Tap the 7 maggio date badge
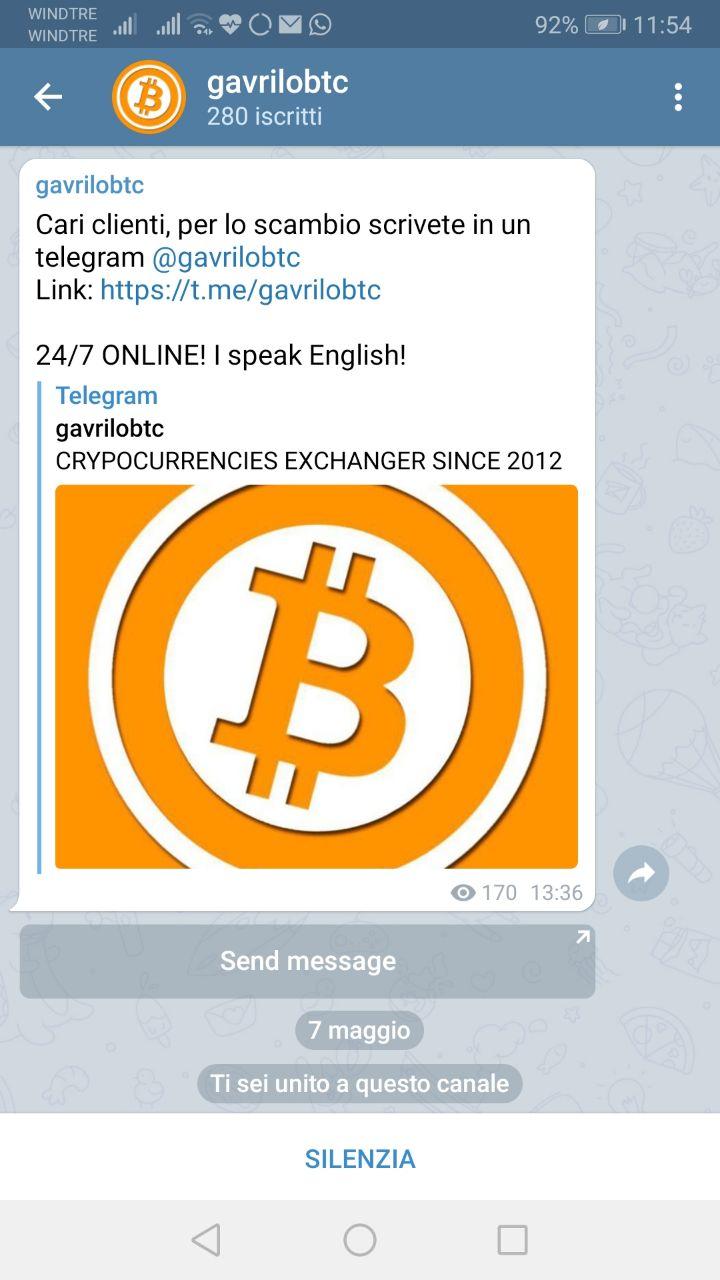720x1280 pixels. click(x=359, y=1030)
